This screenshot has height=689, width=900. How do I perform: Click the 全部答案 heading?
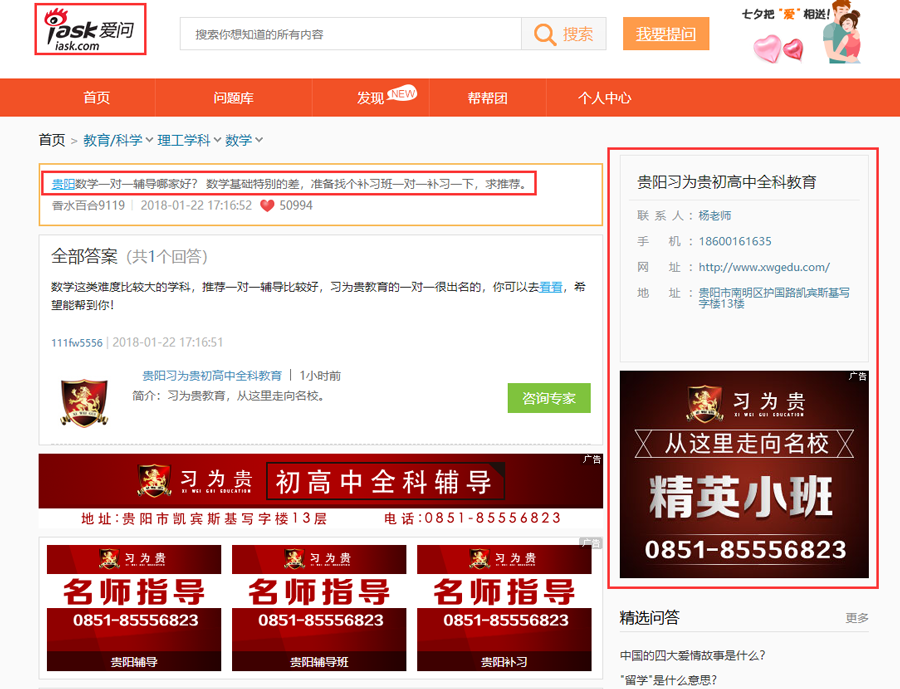point(84,256)
